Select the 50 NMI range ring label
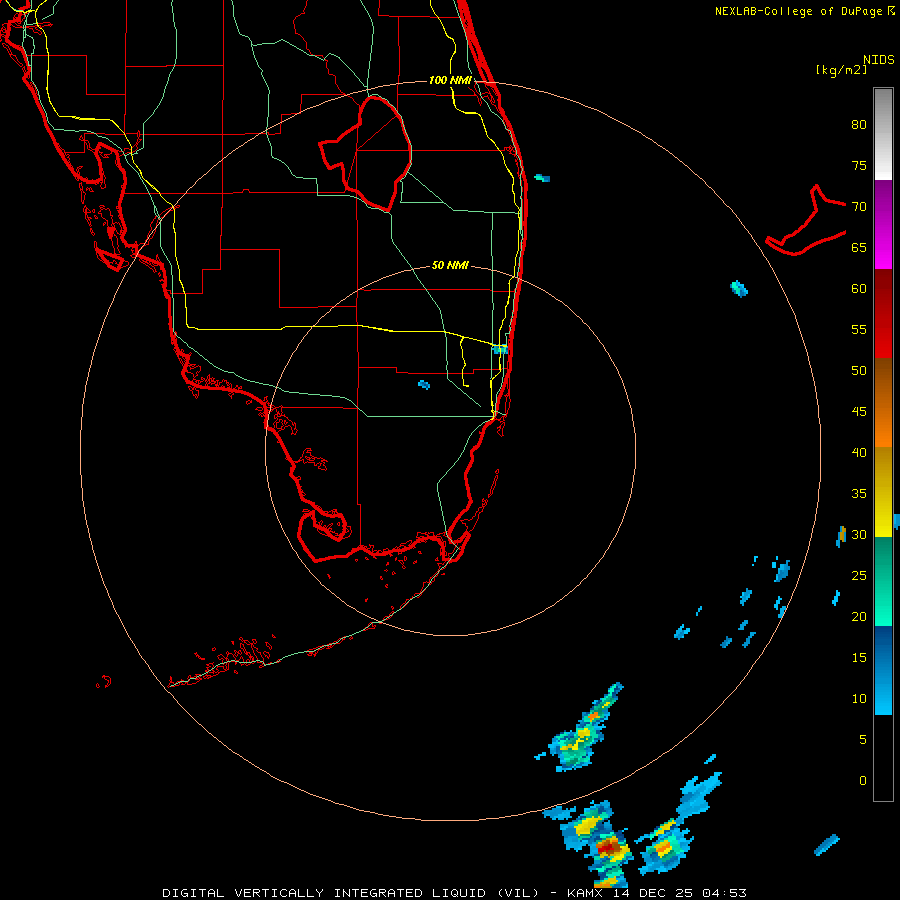Image resolution: width=900 pixels, height=900 pixels. [450, 265]
